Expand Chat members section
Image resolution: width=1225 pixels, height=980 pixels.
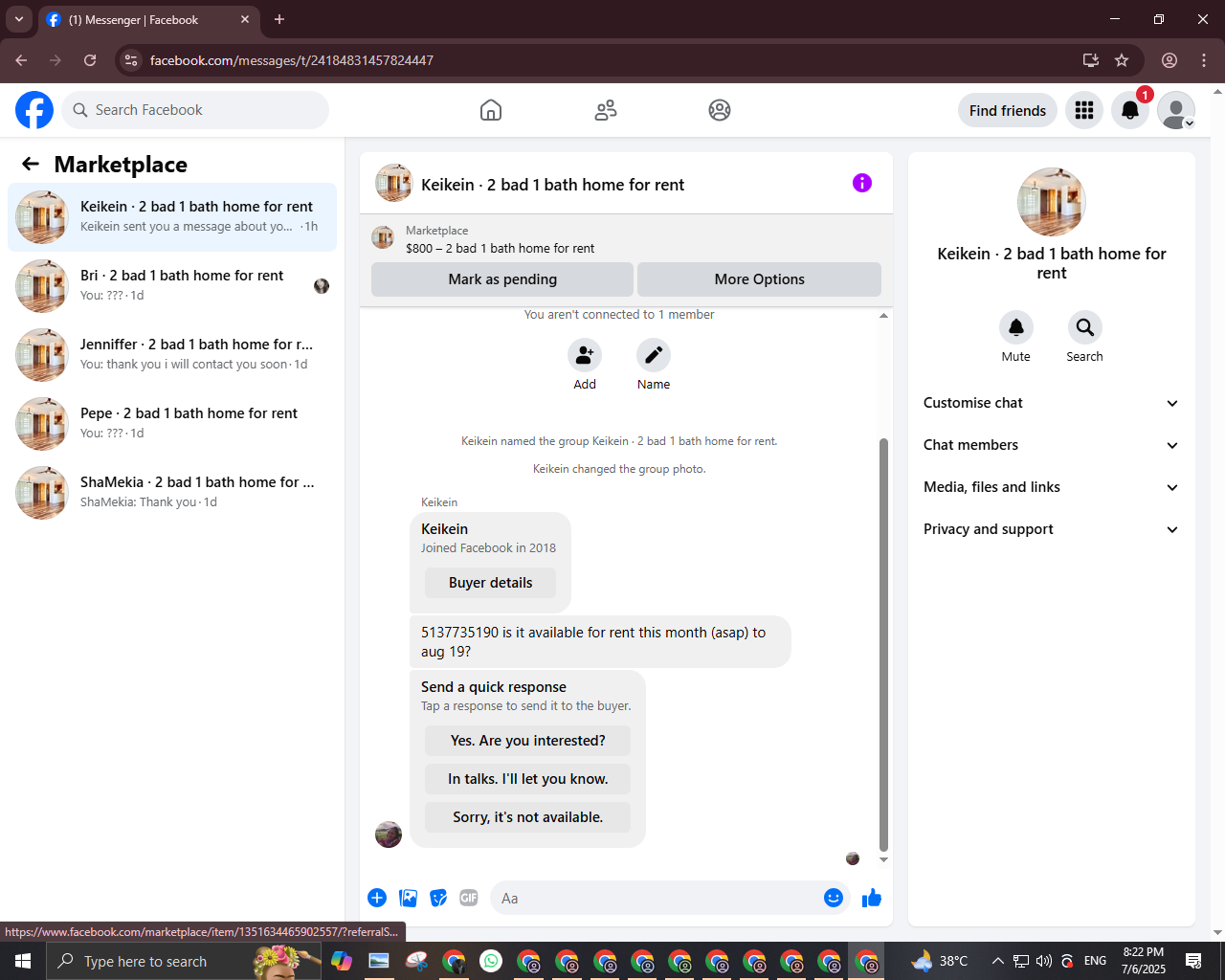1051,445
